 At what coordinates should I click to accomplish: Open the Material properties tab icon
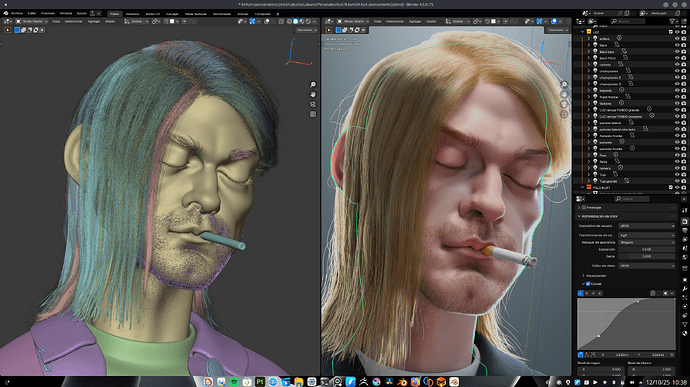click(685, 333)
